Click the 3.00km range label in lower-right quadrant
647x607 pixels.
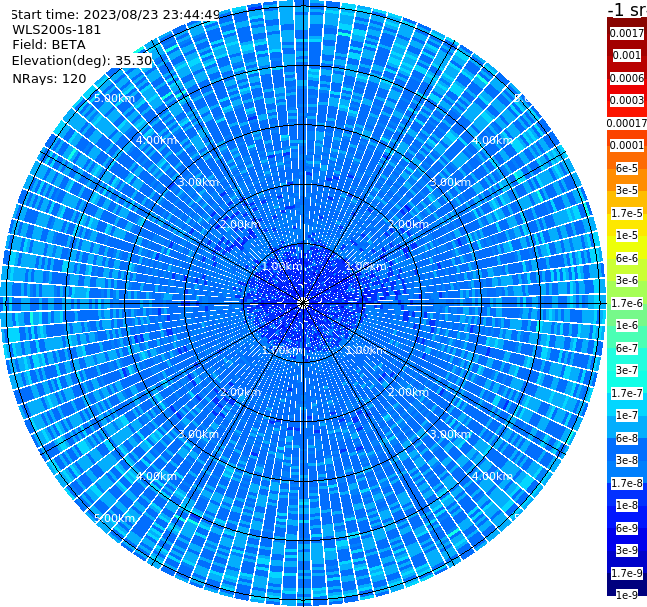tap(450, 434)
